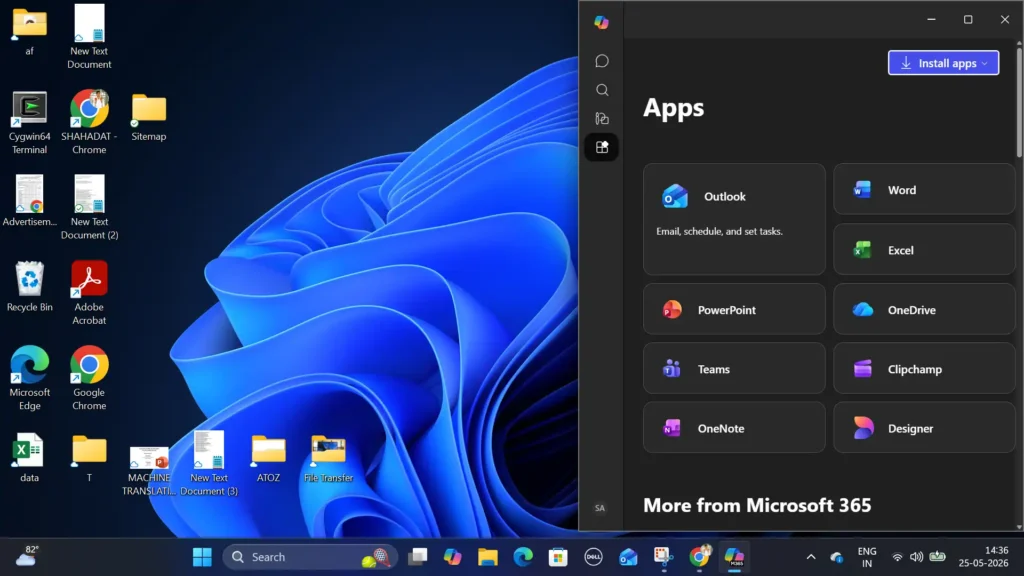Open the Search icon in Microsoft 365 sidebar
The height and width of the screenshot is (576, 1024).
(x=601, y=89)
